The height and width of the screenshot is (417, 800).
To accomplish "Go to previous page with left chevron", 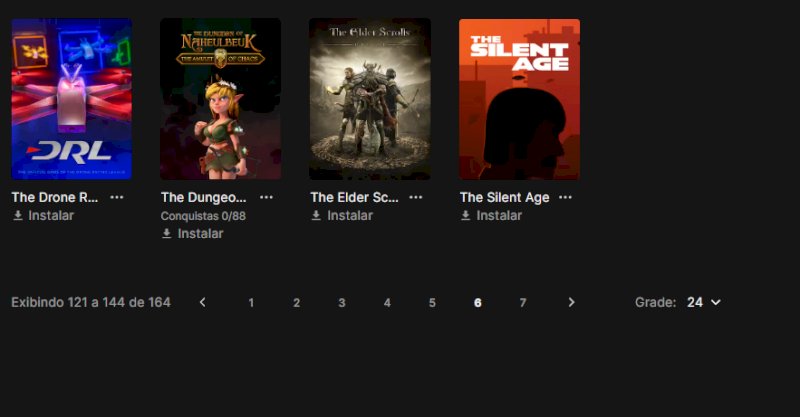I will click(x=203, y=302).
